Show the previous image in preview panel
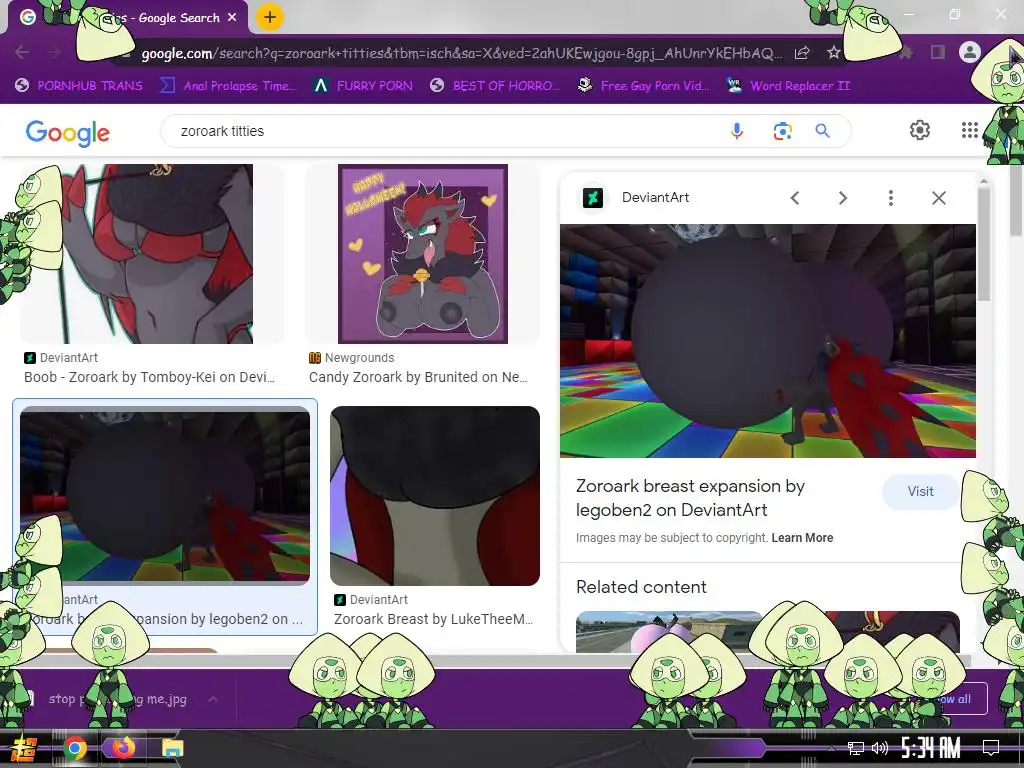 pos(795,198)
